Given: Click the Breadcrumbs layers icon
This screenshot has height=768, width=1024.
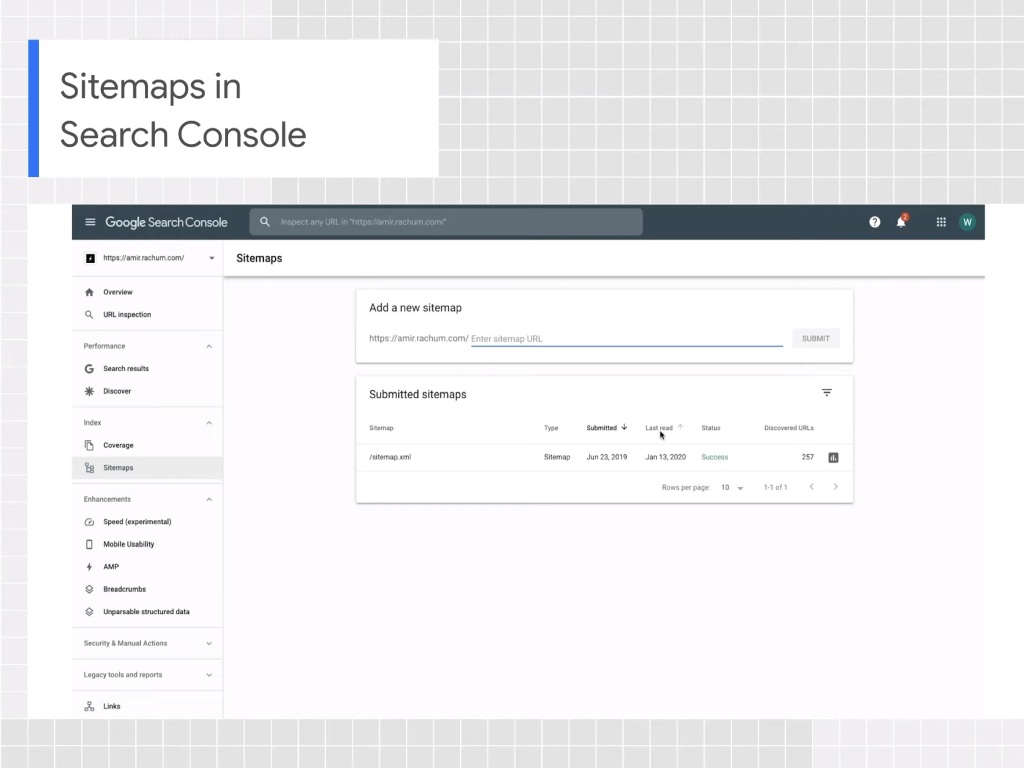Looking at the screenshot, I should 89,589.
